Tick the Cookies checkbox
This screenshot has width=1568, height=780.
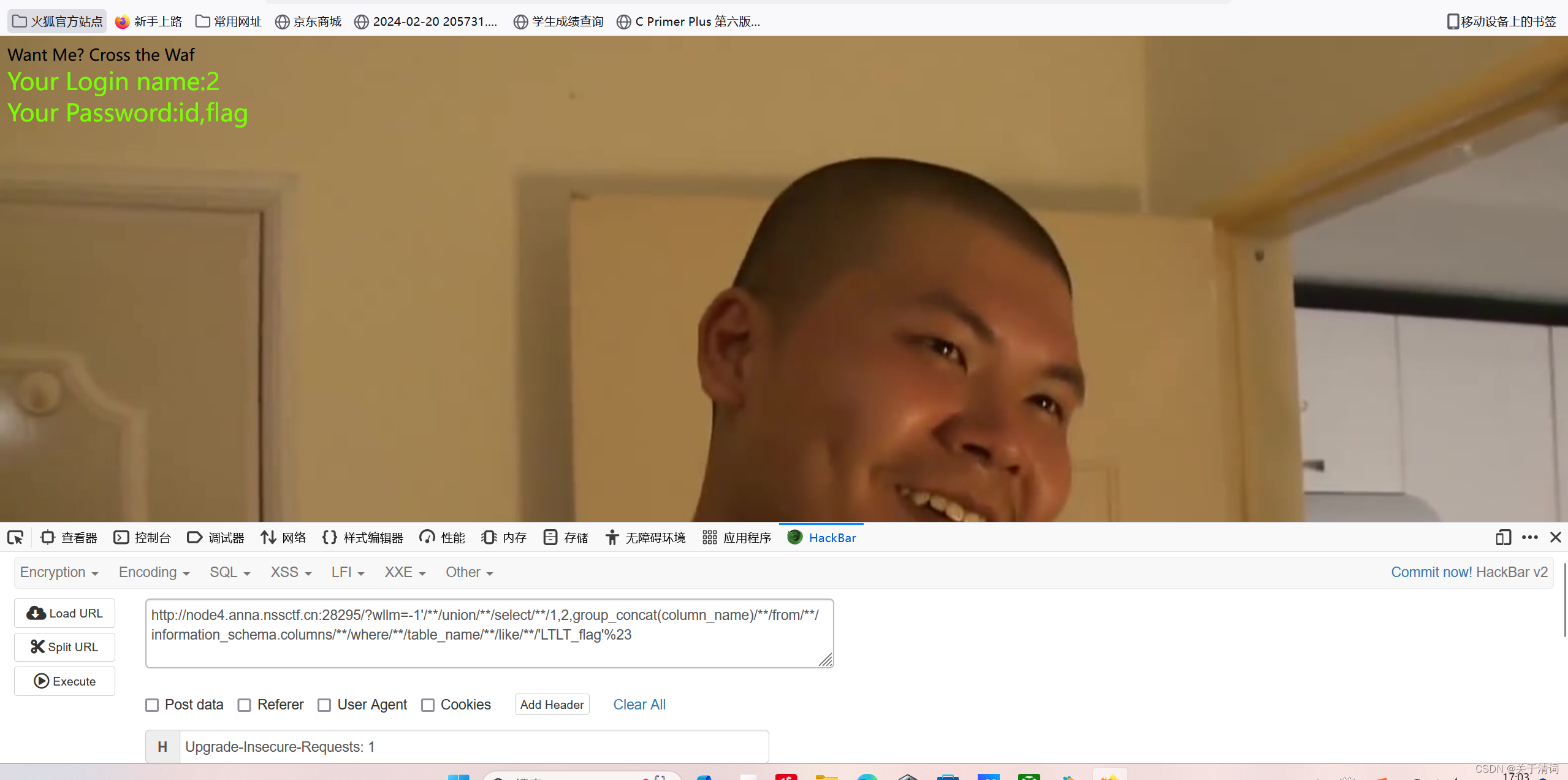[x=428, y=705]
